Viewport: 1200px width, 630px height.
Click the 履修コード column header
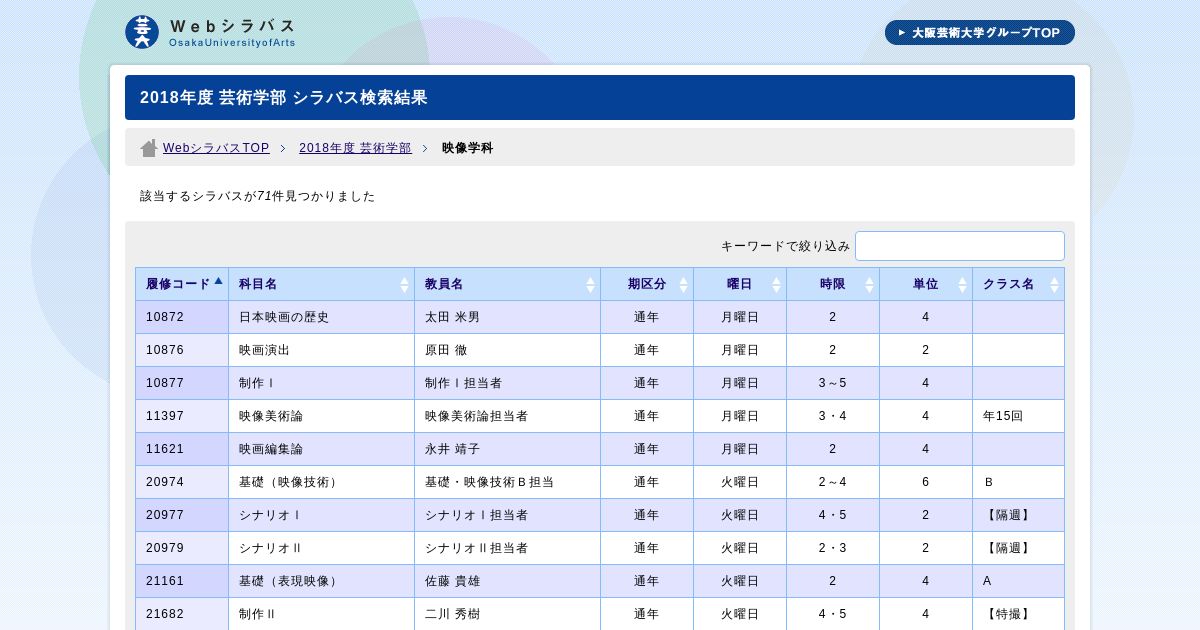pyautogui.click(x=182, y=284)
